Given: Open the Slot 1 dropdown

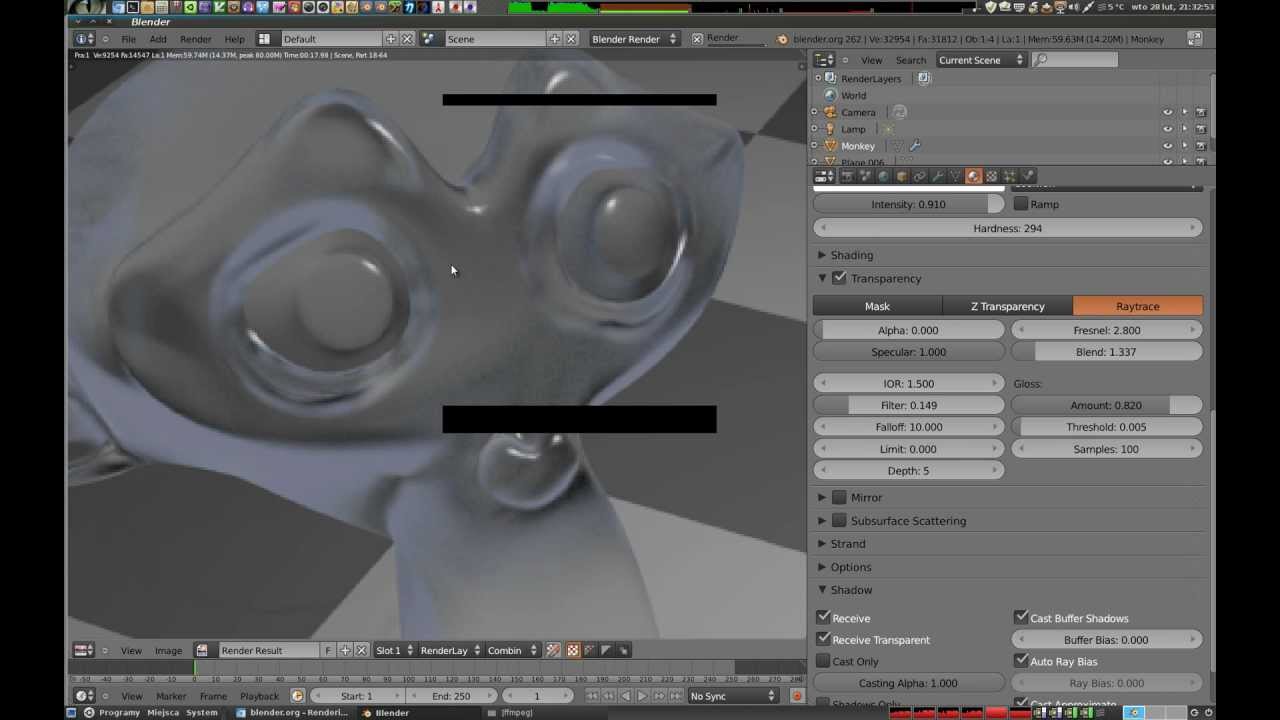Looking at the screenshot, I should pos(394,650).
